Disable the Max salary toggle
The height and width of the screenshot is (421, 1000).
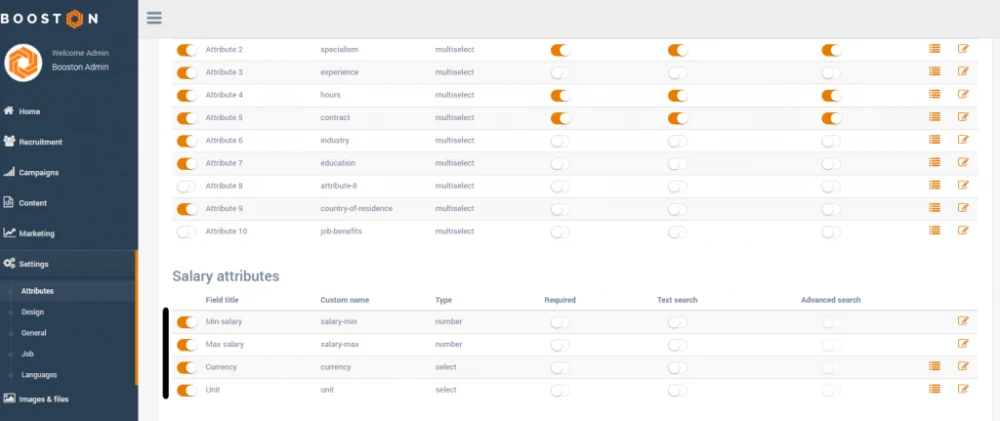pyautogui.click(x=186, y=345)
